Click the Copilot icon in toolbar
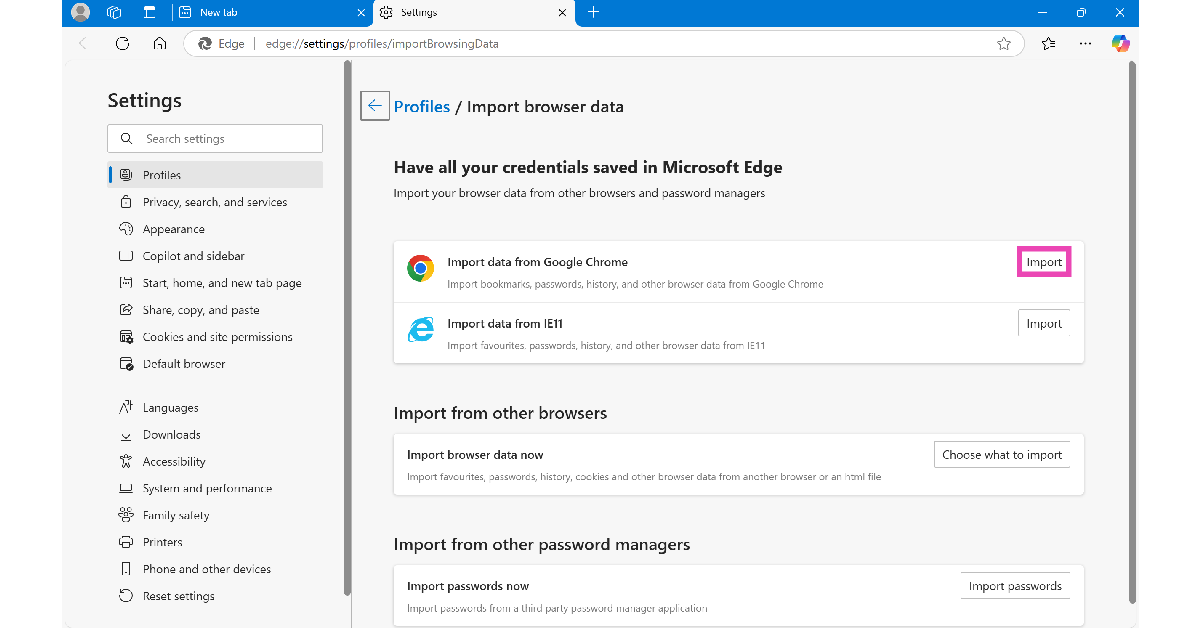The image size is (1200, 628). click(x=1120, y=44)
